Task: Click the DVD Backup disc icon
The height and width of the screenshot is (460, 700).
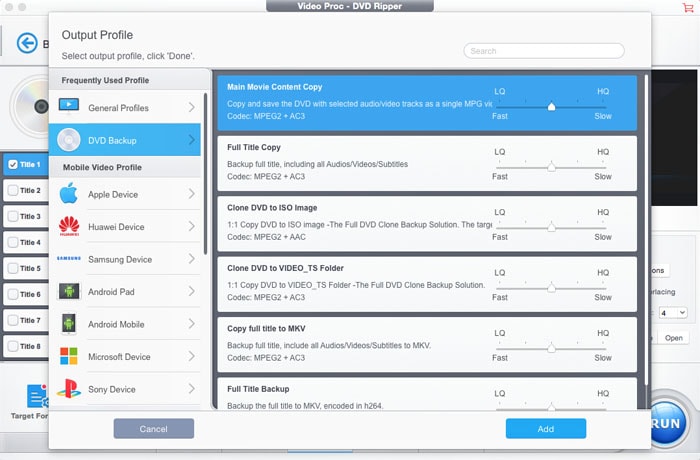Action: [69, 140]
